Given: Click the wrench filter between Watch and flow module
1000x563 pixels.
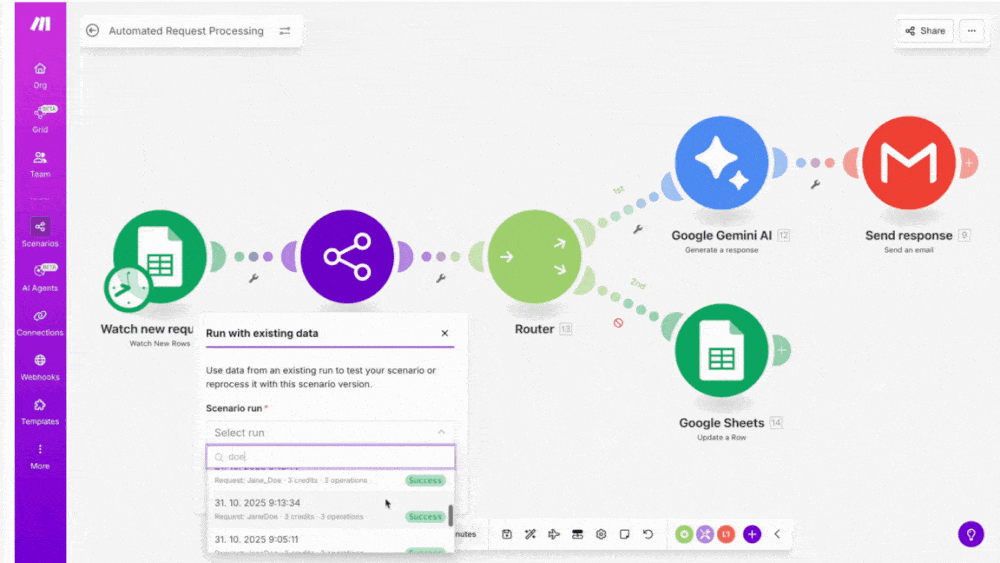Looking at the screenshot, I should tap(254, 278).
